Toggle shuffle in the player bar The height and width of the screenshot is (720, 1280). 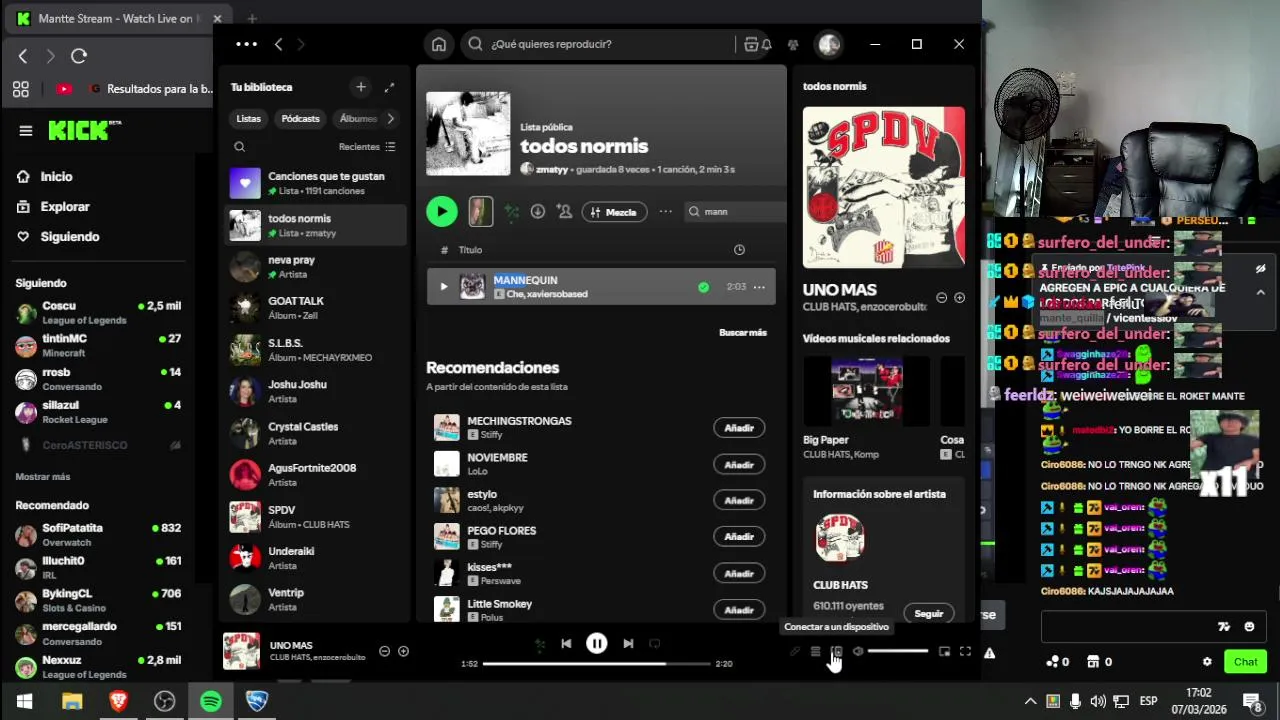(540, 645)
